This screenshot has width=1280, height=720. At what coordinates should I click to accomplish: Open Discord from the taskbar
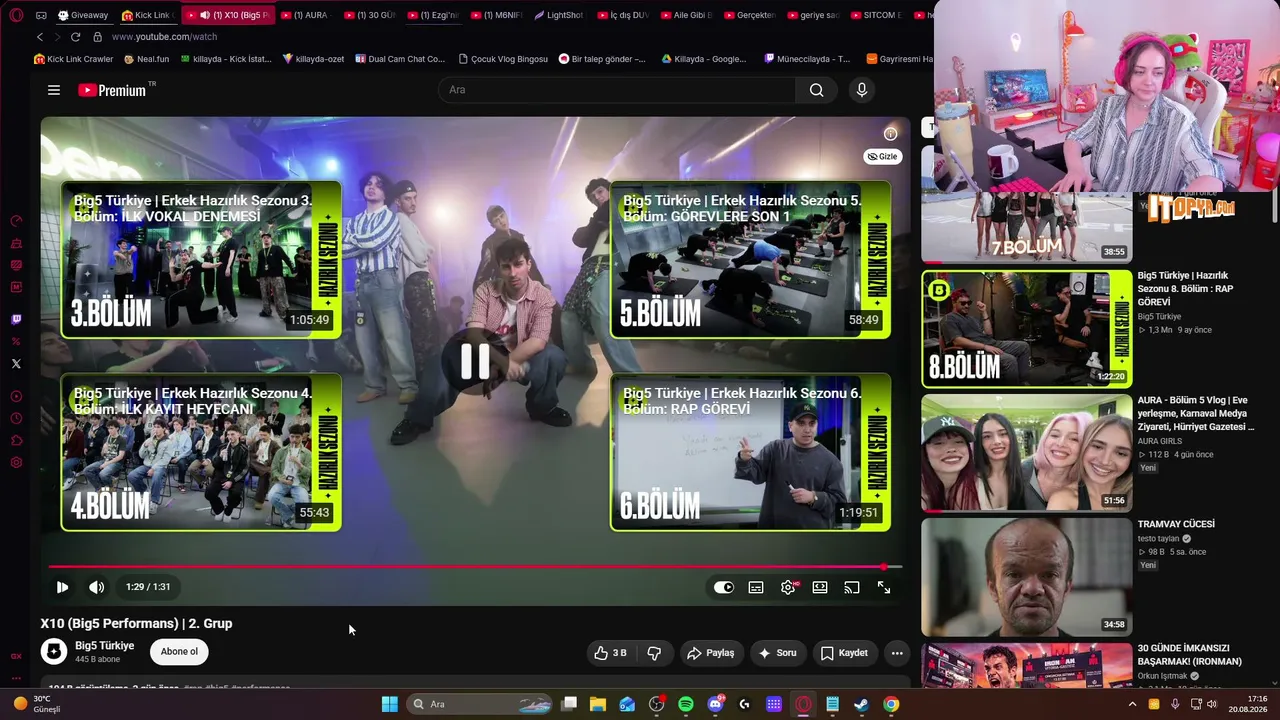715,704
